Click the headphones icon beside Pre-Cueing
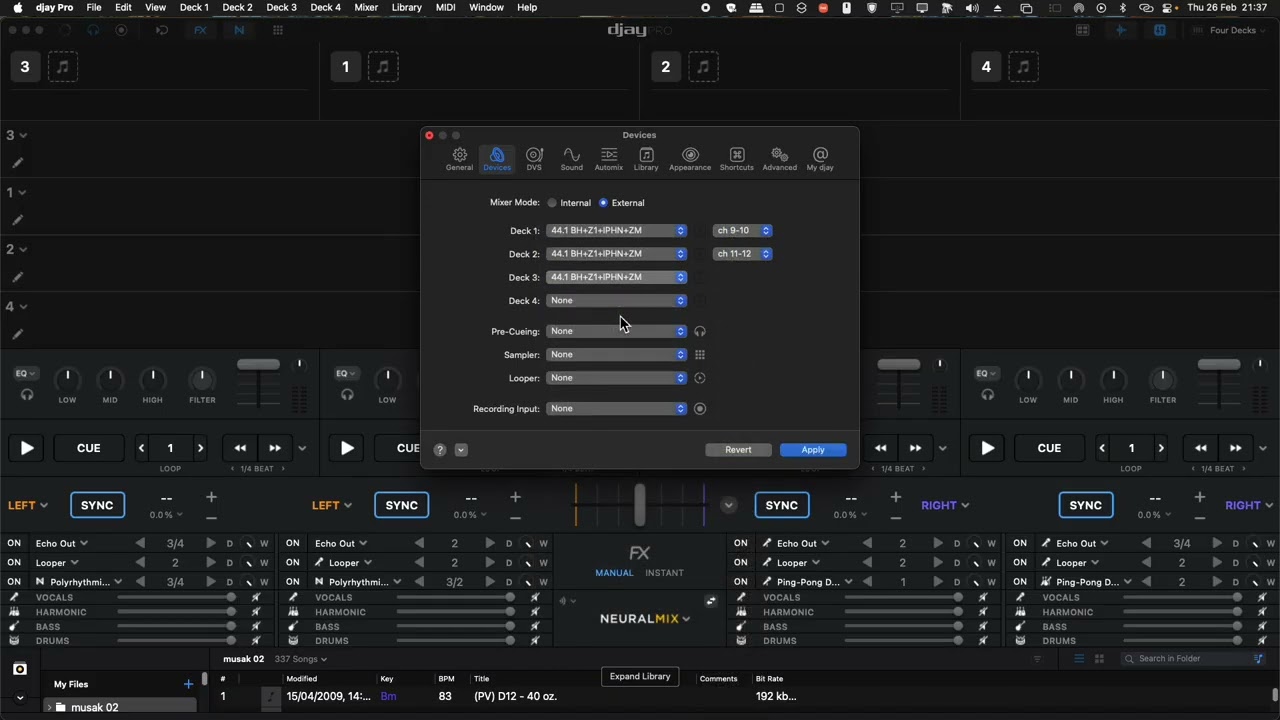The height and width of the screenshot is (720, 1280). click(x=700, y=332)
